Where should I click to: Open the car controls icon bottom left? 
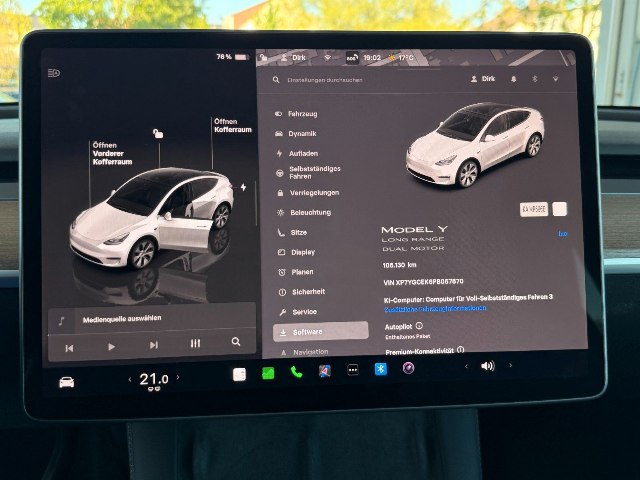(66, 382)
